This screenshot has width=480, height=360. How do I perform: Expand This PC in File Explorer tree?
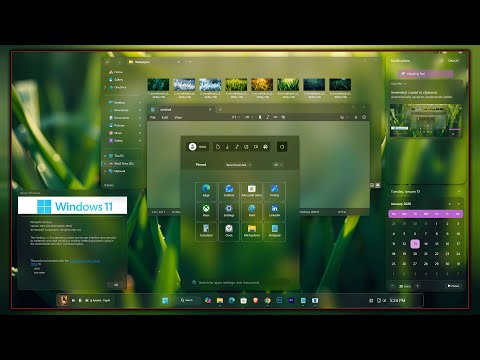pyautogui.click(x=106, y=156)
